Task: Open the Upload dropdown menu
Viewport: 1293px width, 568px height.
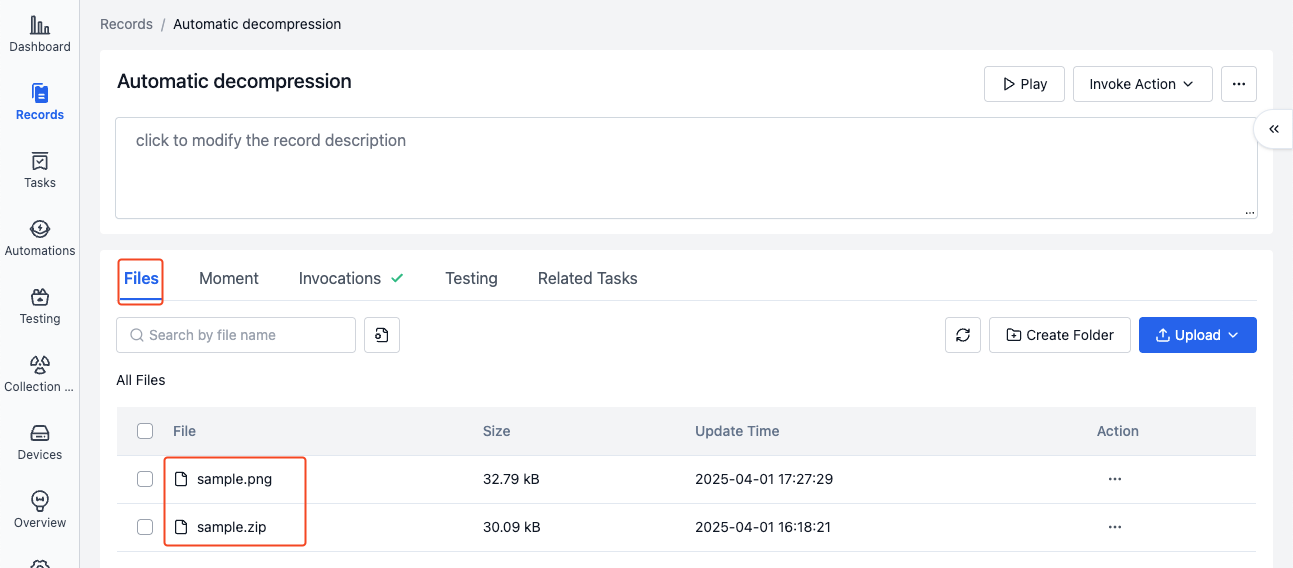Action: [x=1197, y=335]
